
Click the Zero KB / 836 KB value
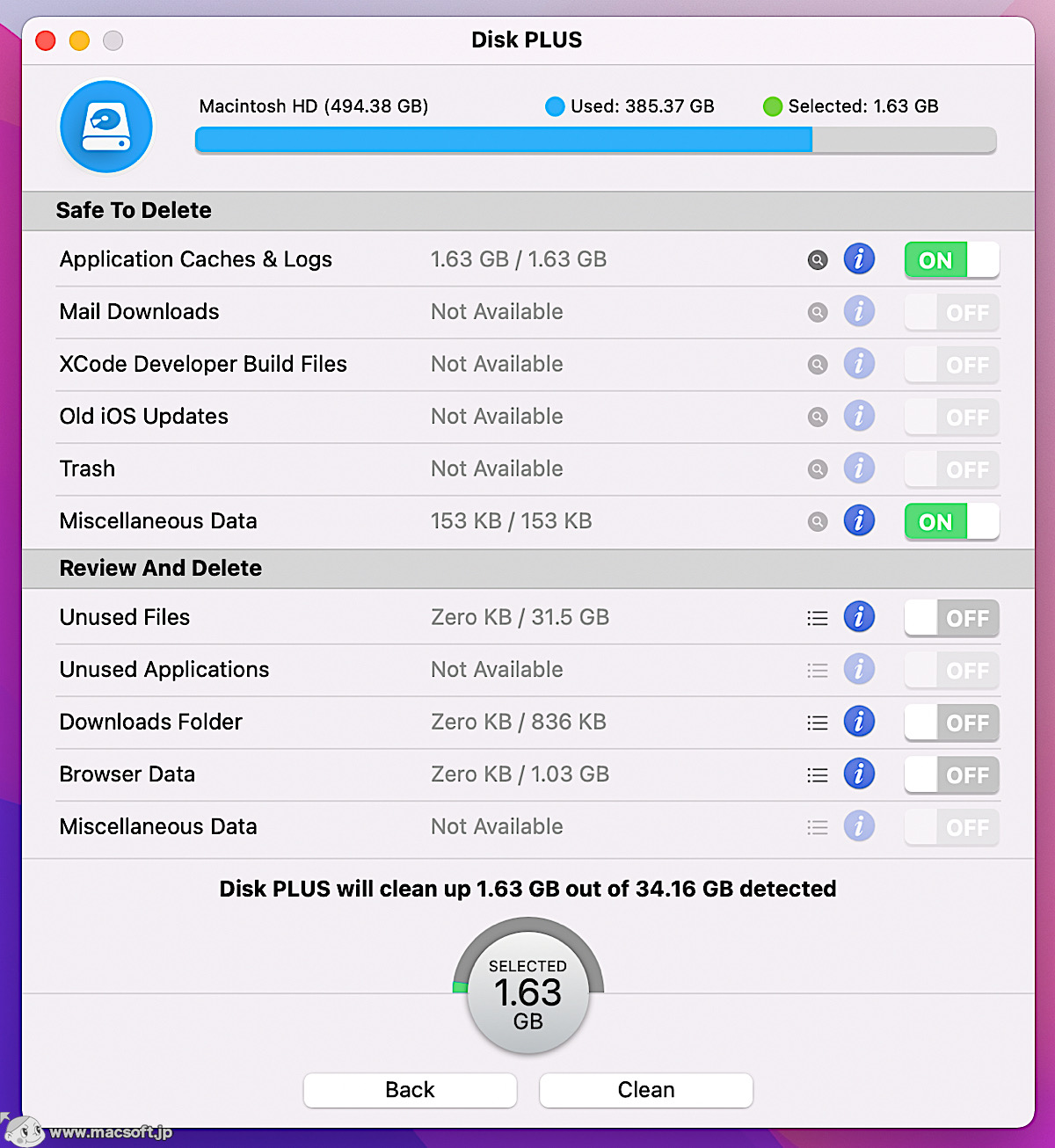point(519,722)
